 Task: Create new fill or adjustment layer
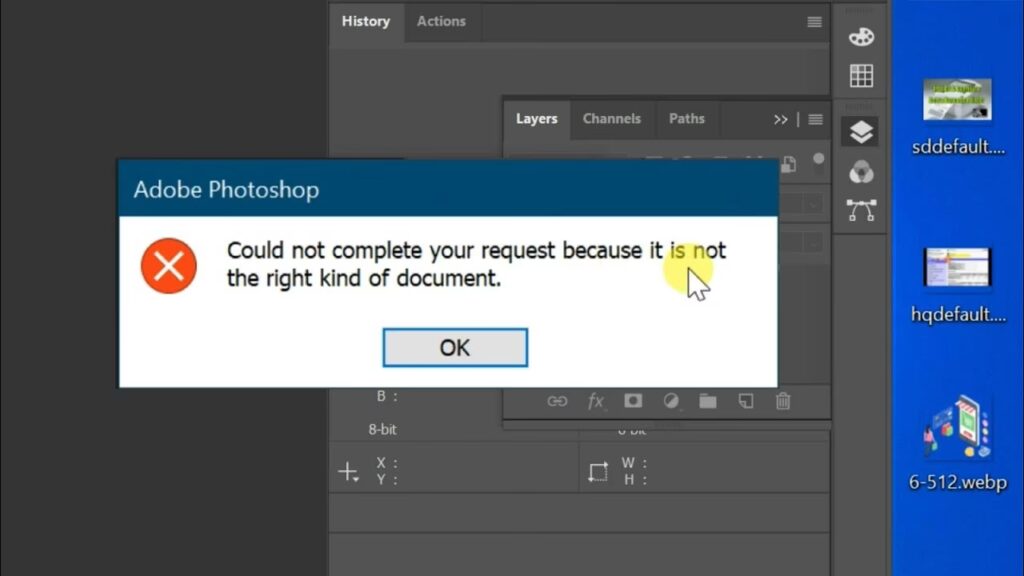[x=671, y=401]
